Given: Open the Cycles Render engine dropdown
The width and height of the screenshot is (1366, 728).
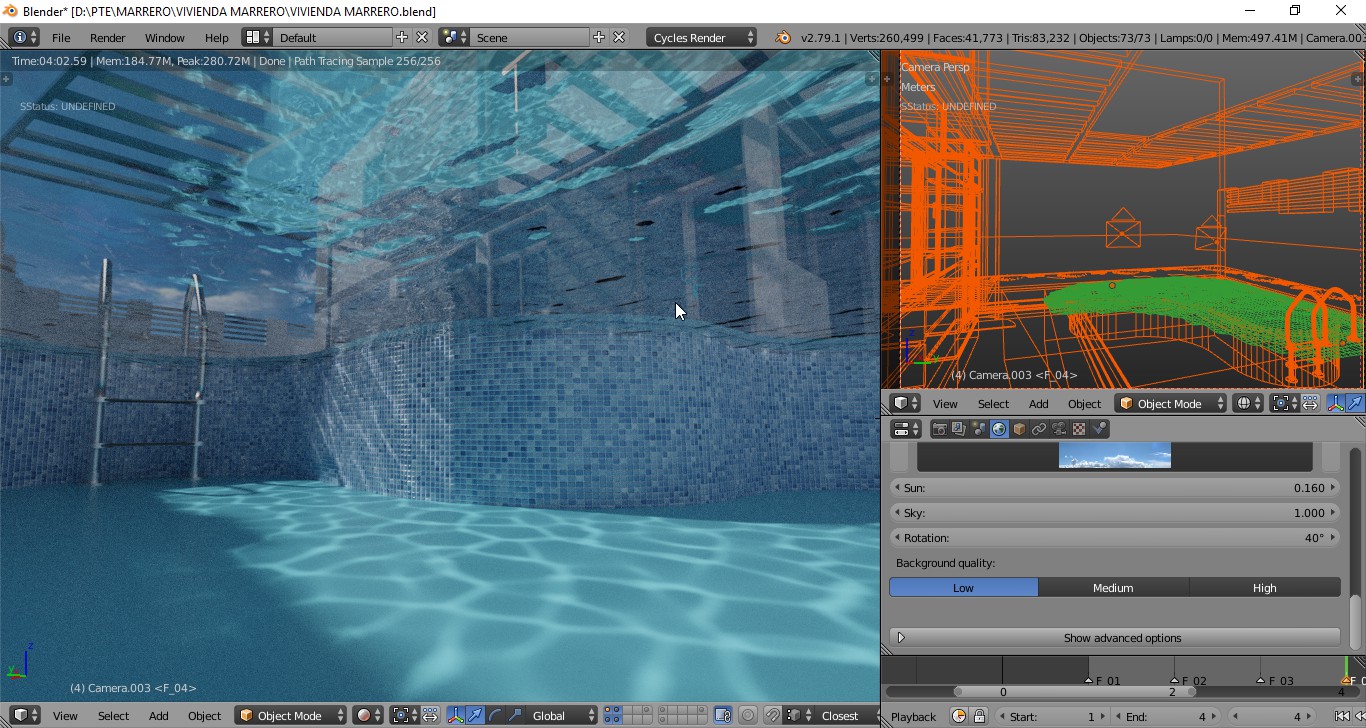Looking at the screenshot, I should tap(702, 37).
